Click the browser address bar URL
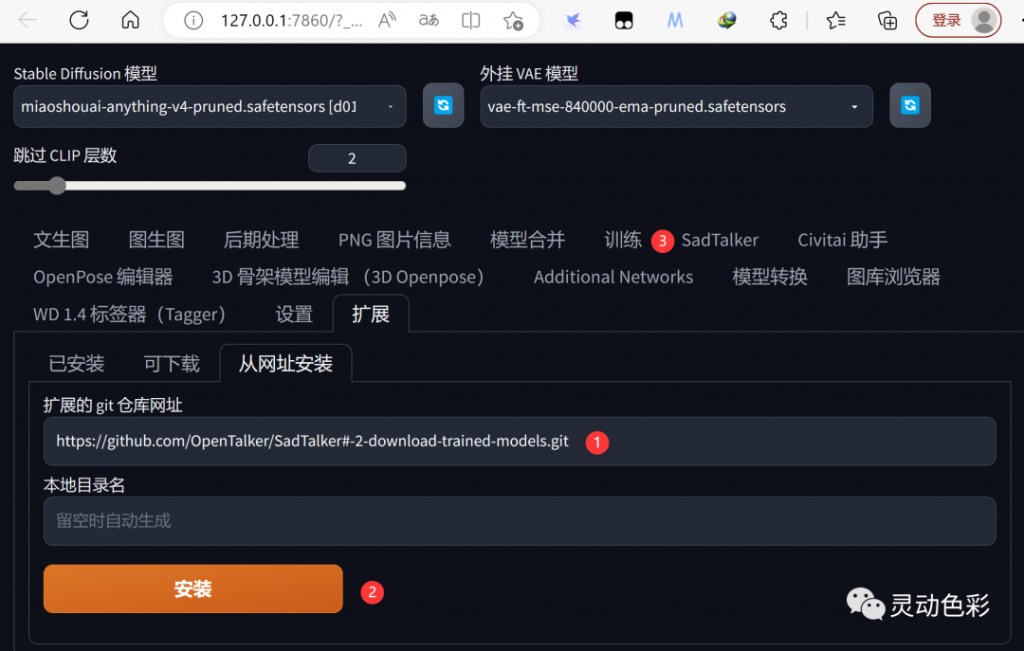This screenshot has width=1024, height=651. click(x=291, y=21)
